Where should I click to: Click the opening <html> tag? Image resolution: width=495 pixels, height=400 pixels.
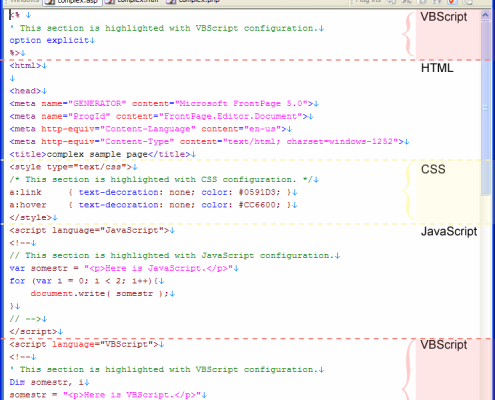pyautogui.click(x=25, y=66)
